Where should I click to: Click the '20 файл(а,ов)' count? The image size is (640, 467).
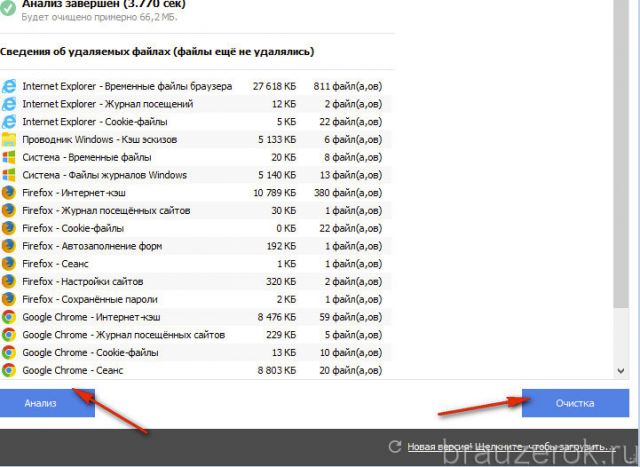(x=351, y=370)
